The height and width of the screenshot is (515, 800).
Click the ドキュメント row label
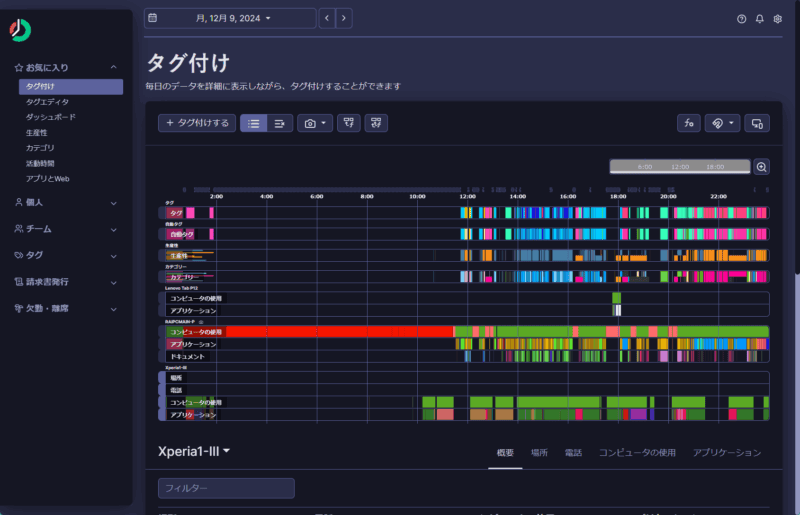coord(187,356)
